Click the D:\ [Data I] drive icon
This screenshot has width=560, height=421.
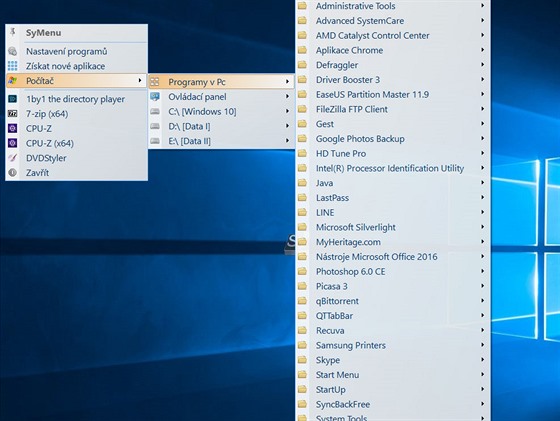155,126
